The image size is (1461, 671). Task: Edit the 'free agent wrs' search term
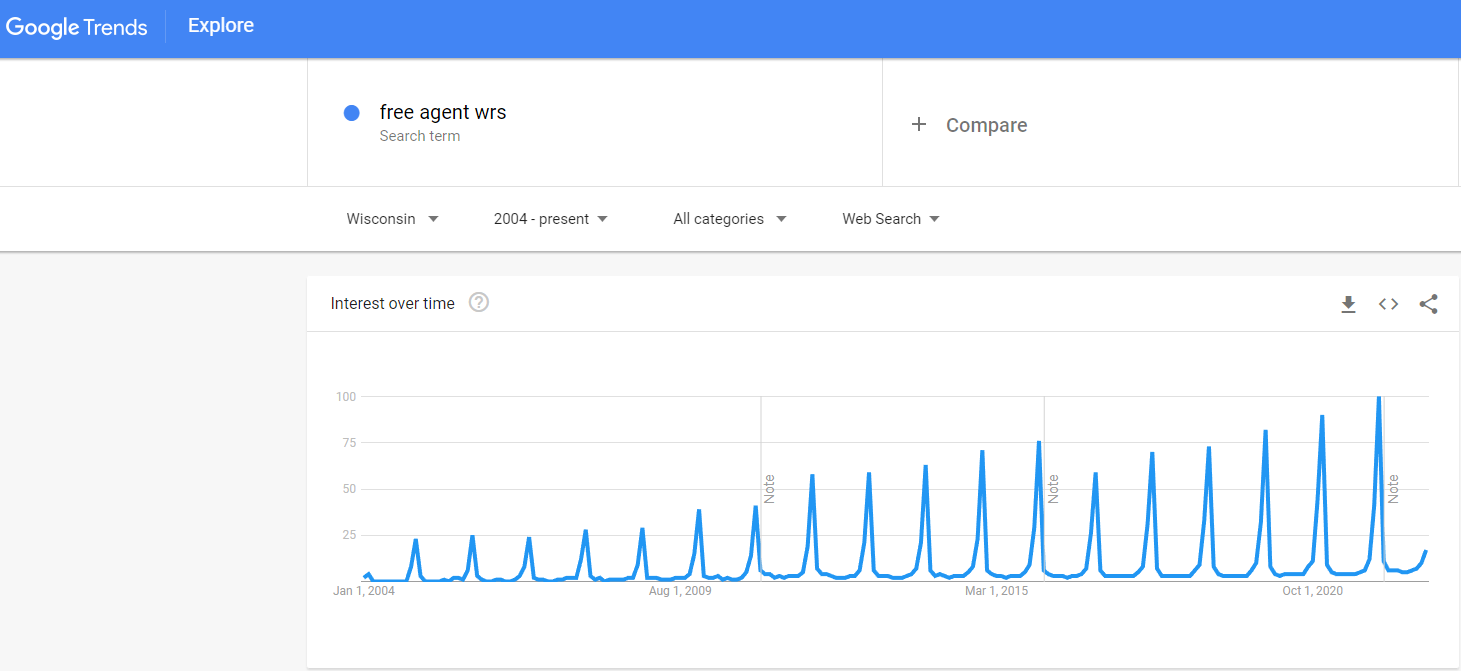tap(443, 112)
